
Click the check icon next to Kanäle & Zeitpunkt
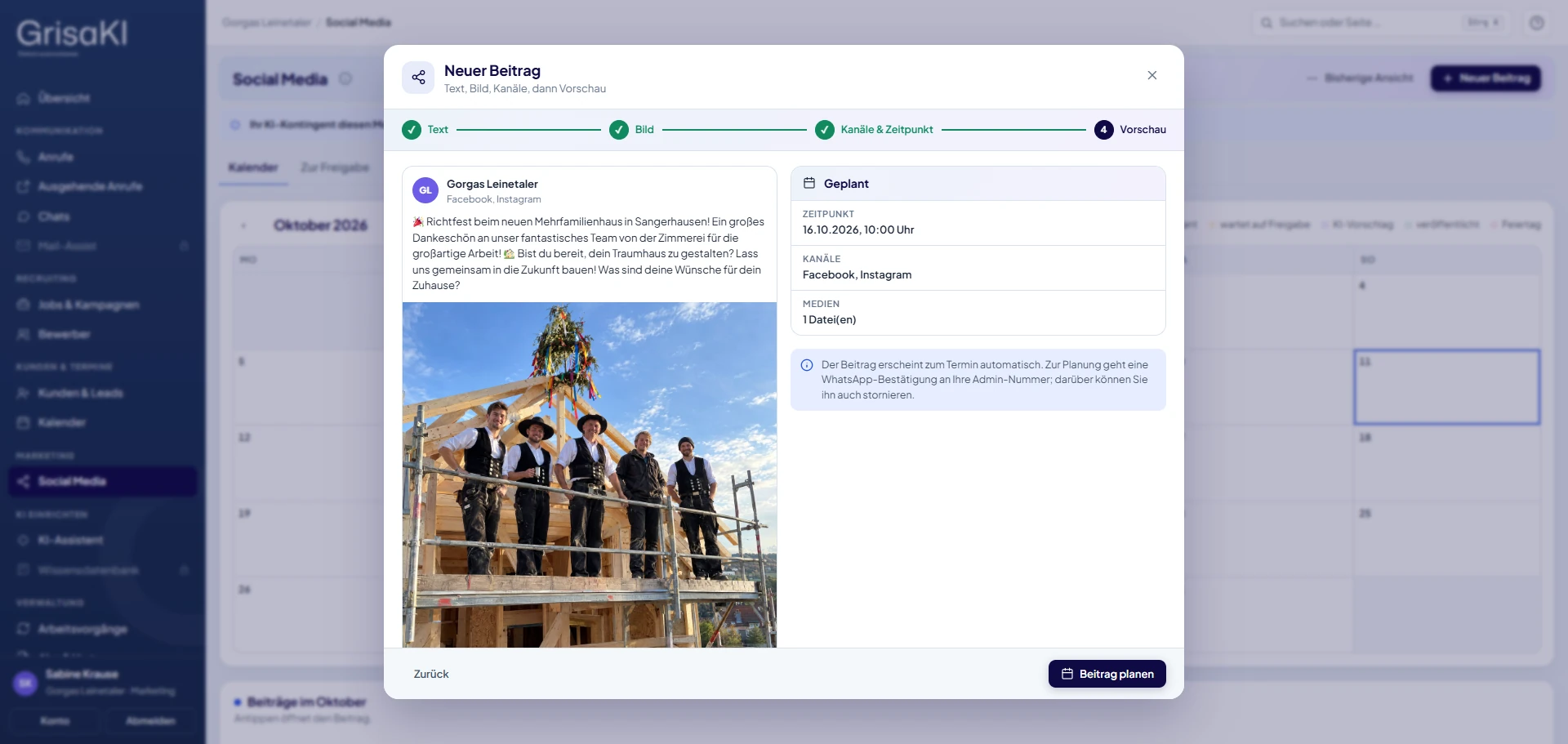click(825, 130)
